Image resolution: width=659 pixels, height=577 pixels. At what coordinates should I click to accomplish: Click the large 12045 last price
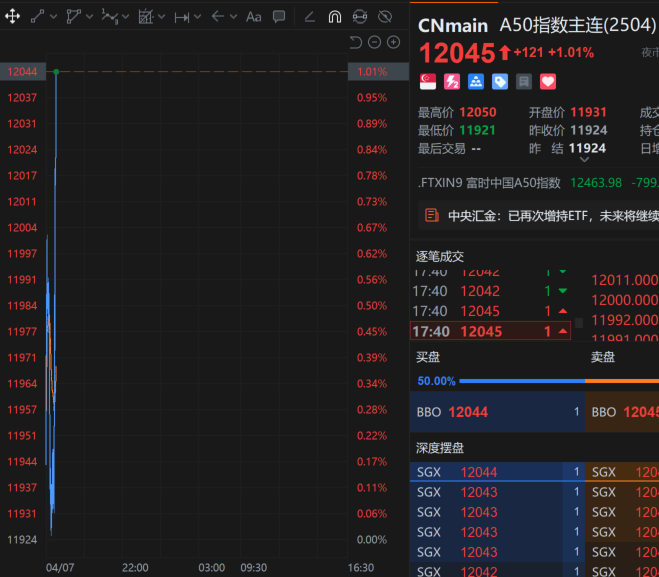457,53
